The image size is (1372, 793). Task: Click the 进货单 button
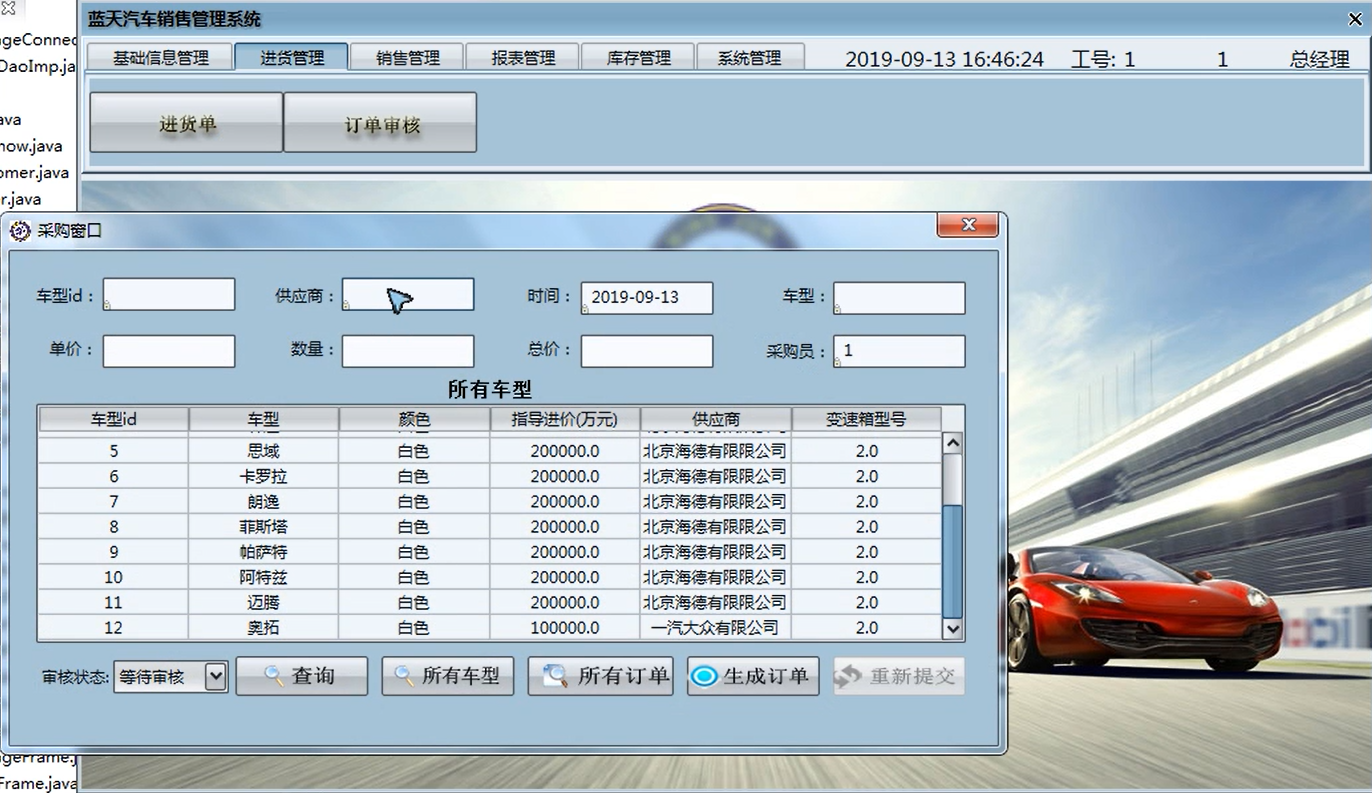[x=185, y=121]
